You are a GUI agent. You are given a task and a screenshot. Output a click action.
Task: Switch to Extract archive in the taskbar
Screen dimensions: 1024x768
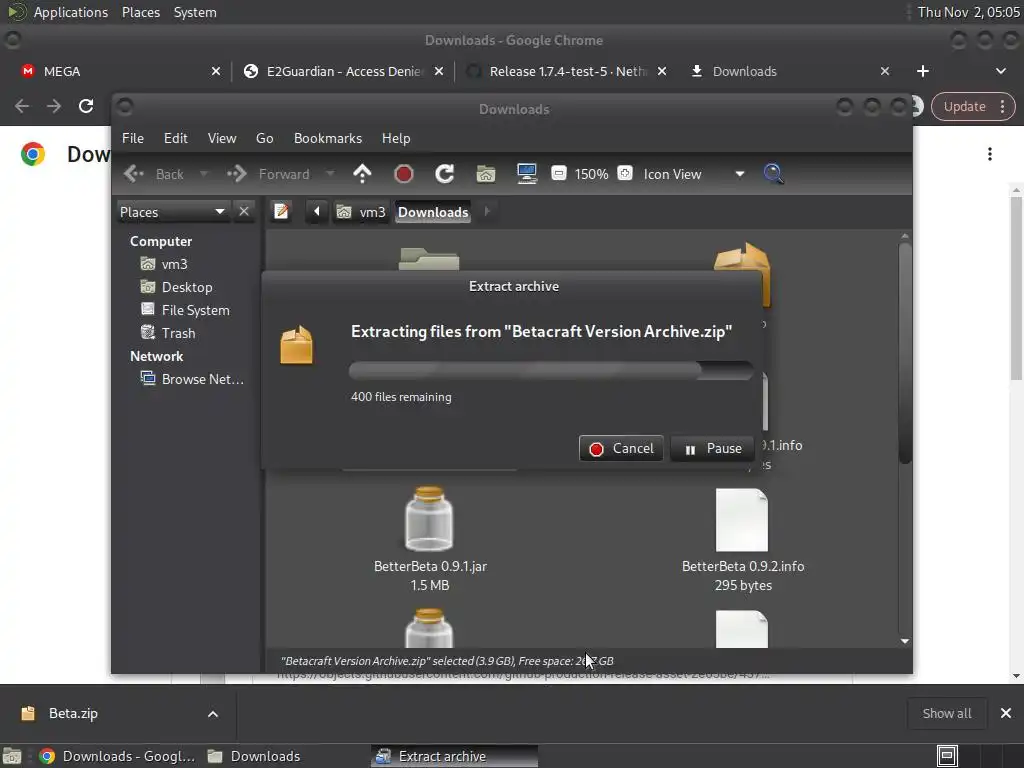tap(455, 756)
